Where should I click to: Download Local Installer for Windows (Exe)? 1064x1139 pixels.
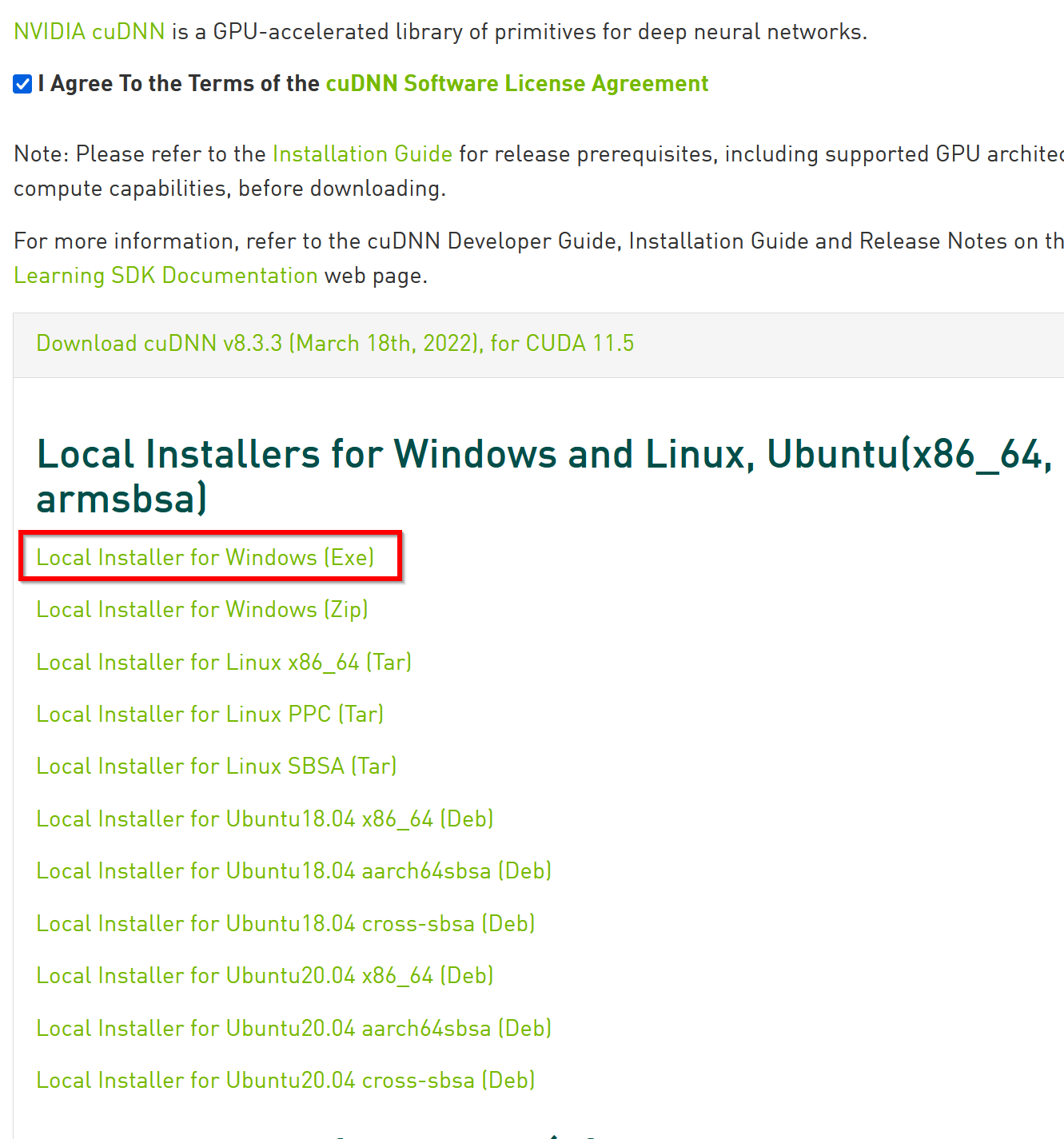pos(205,557)
